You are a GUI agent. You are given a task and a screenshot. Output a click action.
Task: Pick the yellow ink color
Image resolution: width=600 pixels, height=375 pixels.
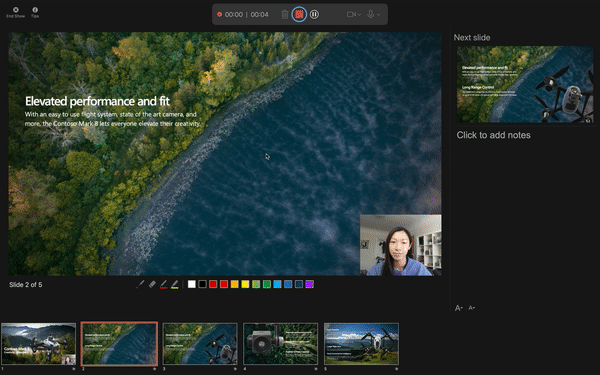pos(245,284)
